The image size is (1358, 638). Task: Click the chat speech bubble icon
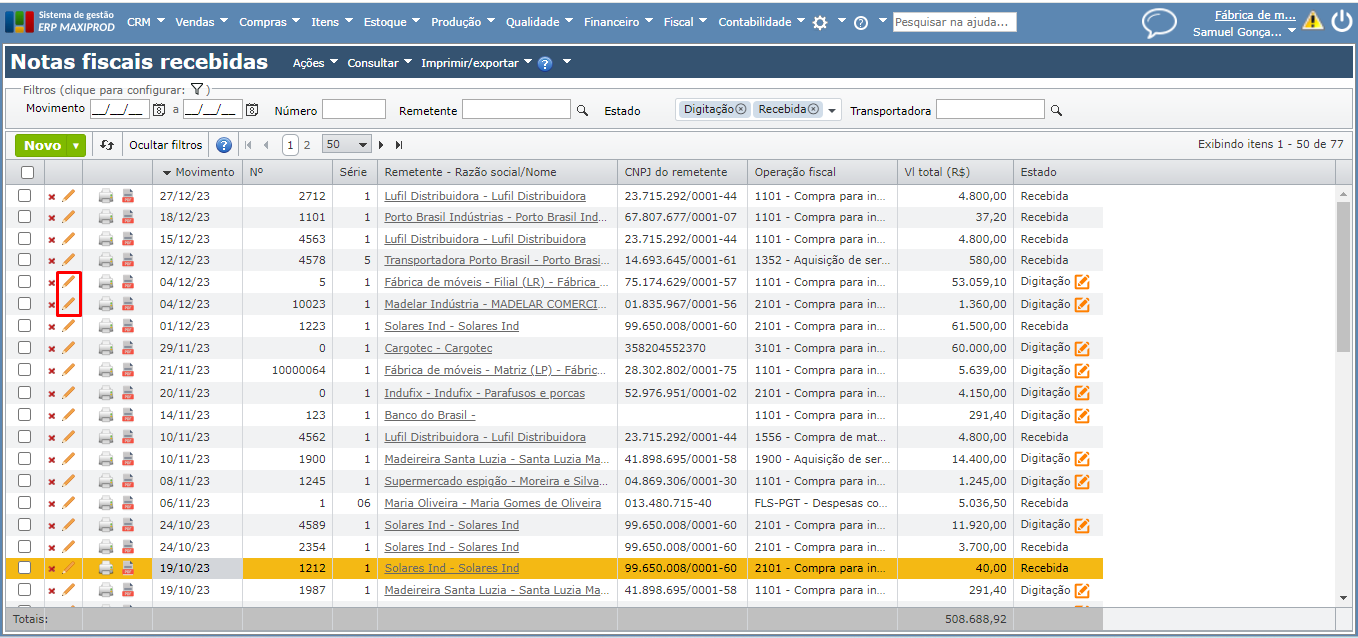[1159, 22]
